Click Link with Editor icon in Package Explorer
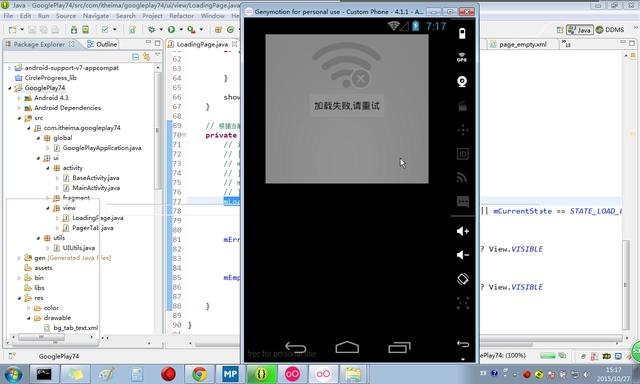Viewport: 640px width, 384px height. pos(146,57)
